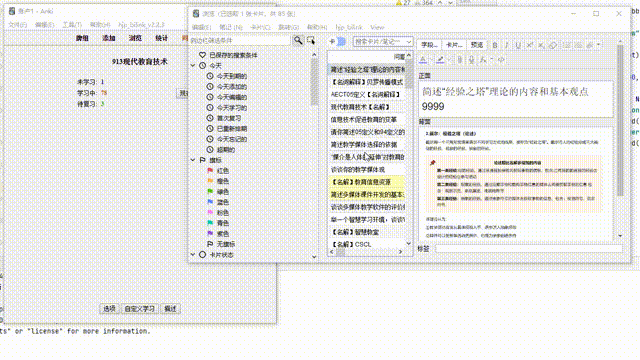Open Tools menu in main Anki window
Screen dimensions: 640x360
(x=72, y=25)
